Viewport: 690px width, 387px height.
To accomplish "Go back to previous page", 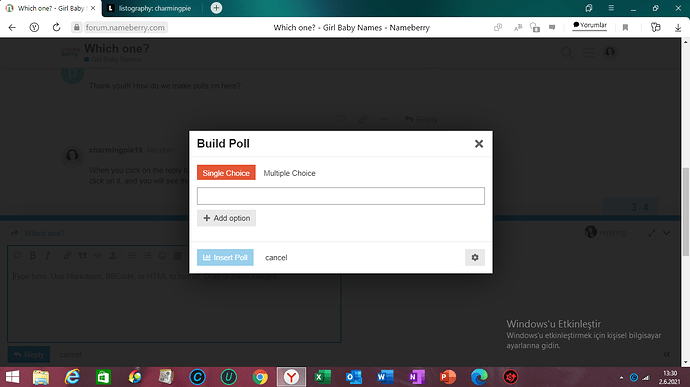I will [x=12, y=27].
